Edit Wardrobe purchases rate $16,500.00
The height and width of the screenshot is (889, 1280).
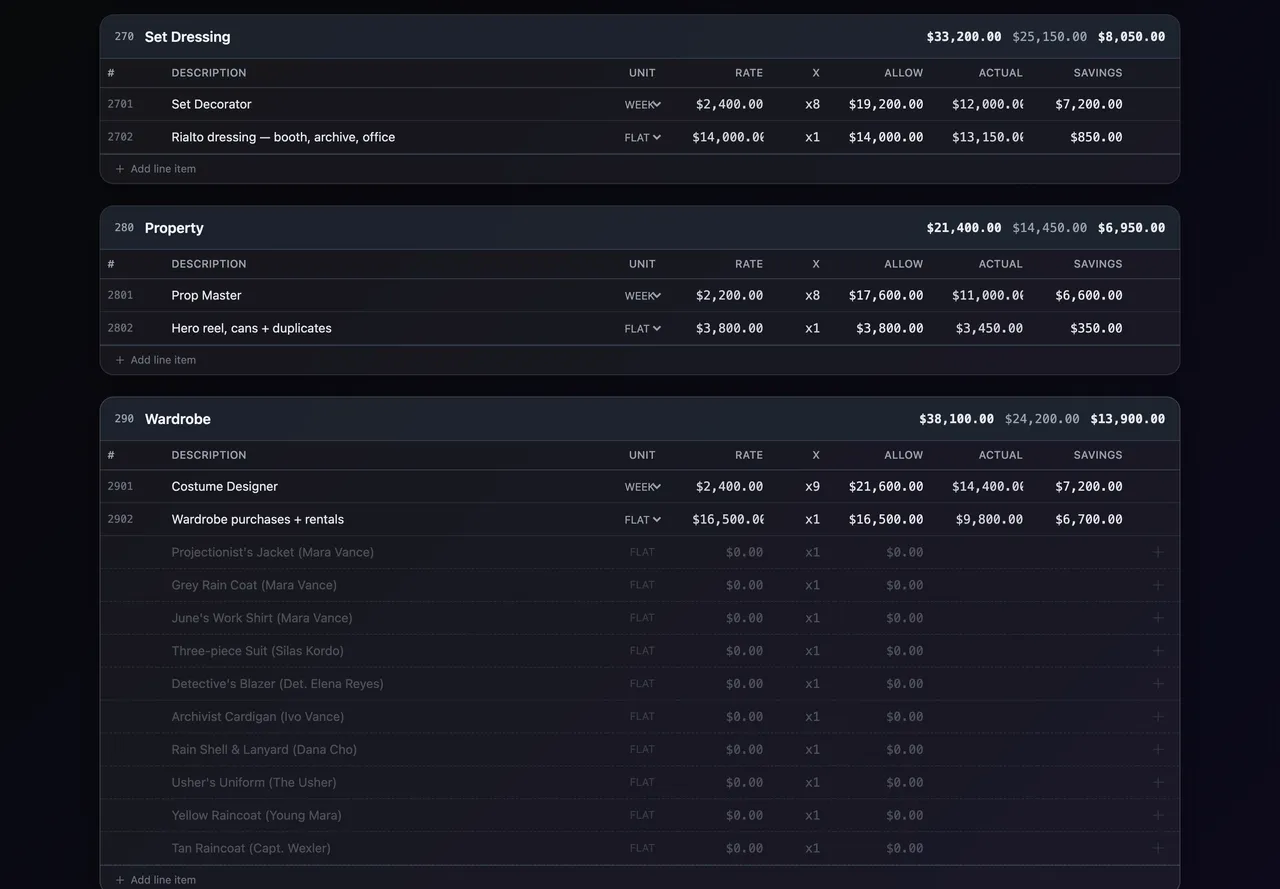(x=727, y=519)
